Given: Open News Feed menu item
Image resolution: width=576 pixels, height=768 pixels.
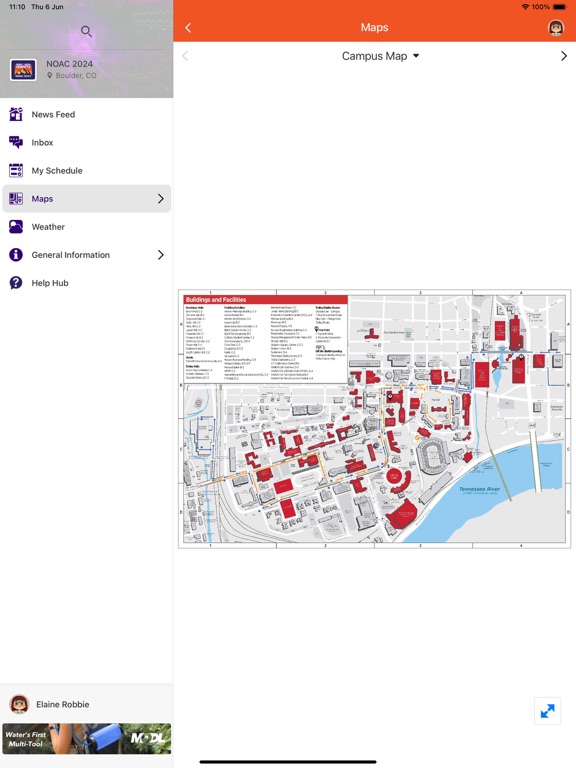Looking at the screenshot, I should click(x=87, y=114).
